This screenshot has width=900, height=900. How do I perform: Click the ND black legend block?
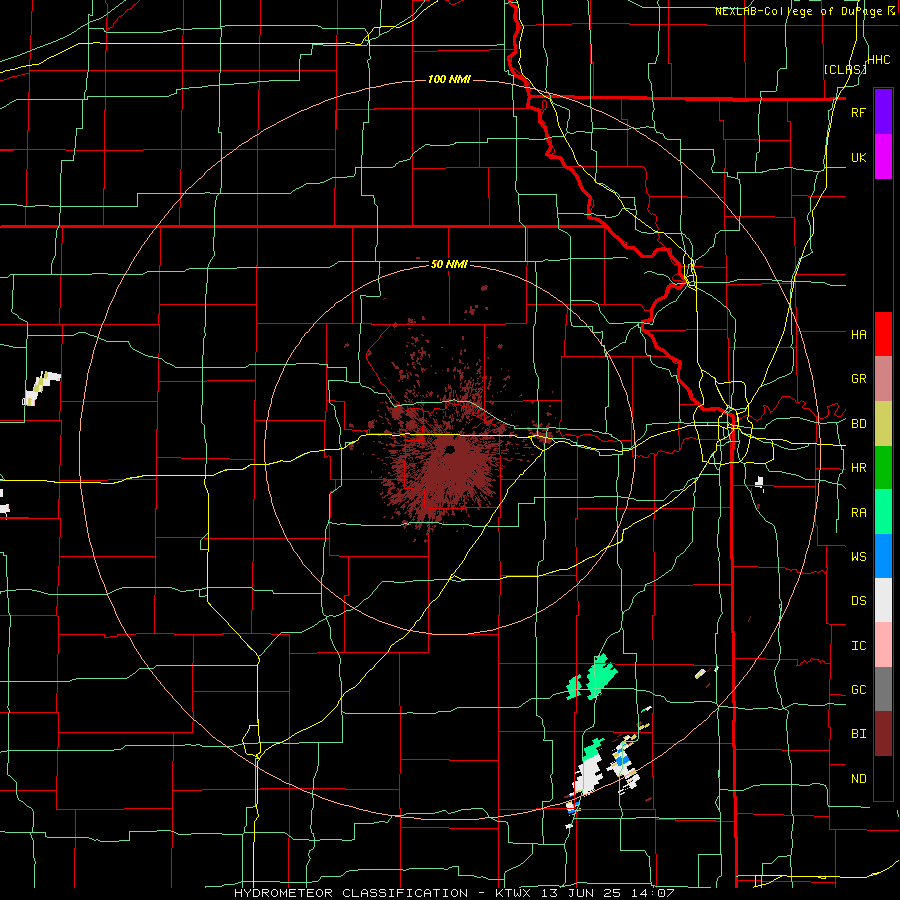pyautogui.click(x=883, y=778)
